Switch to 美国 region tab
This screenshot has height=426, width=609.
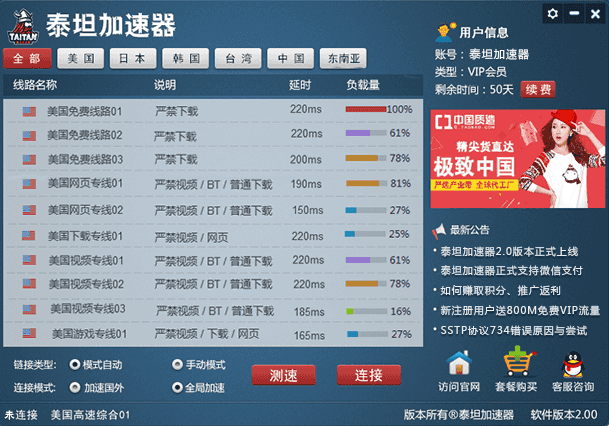(x=81, y=58)
